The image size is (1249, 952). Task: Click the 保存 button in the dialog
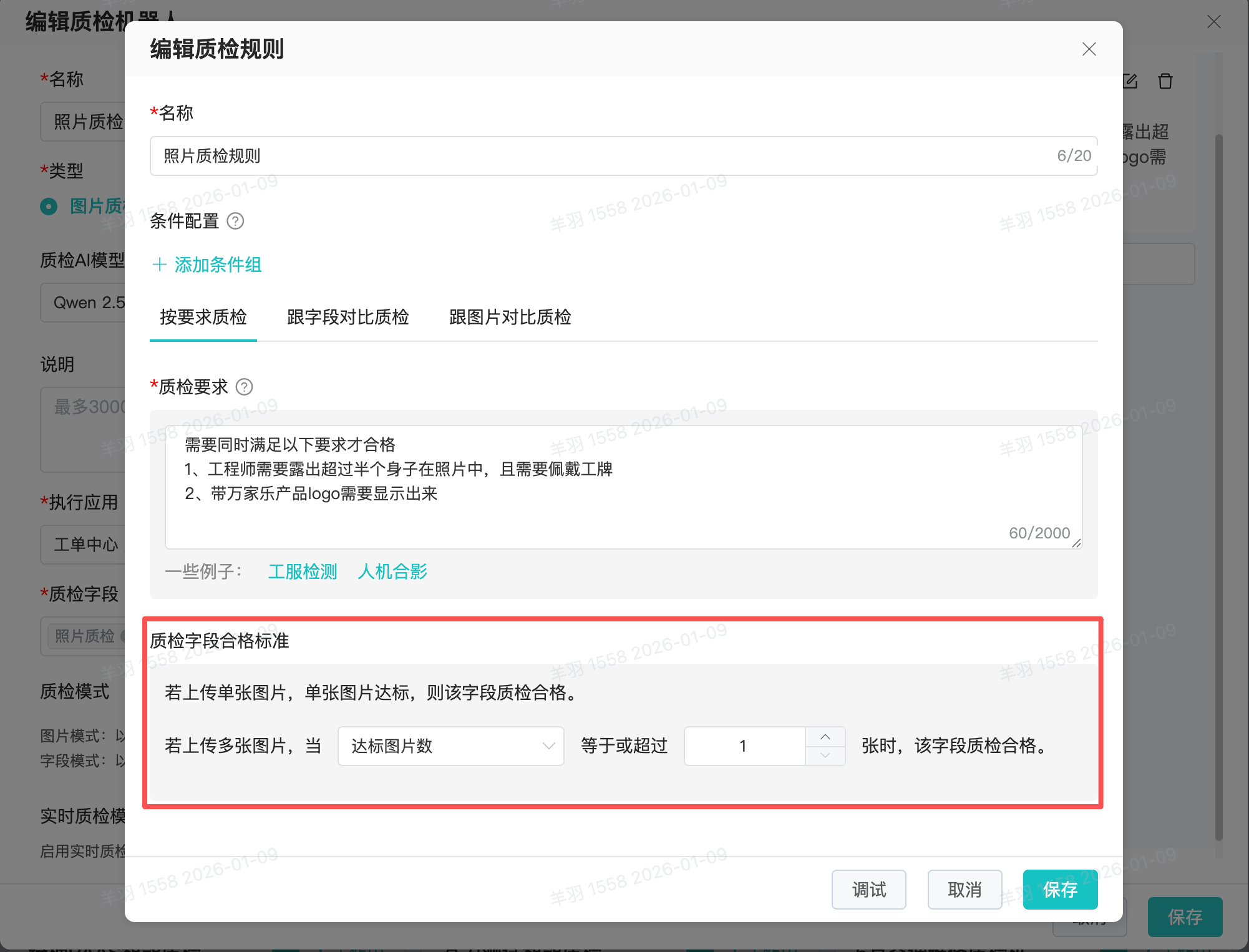(x=1060, y=890)
